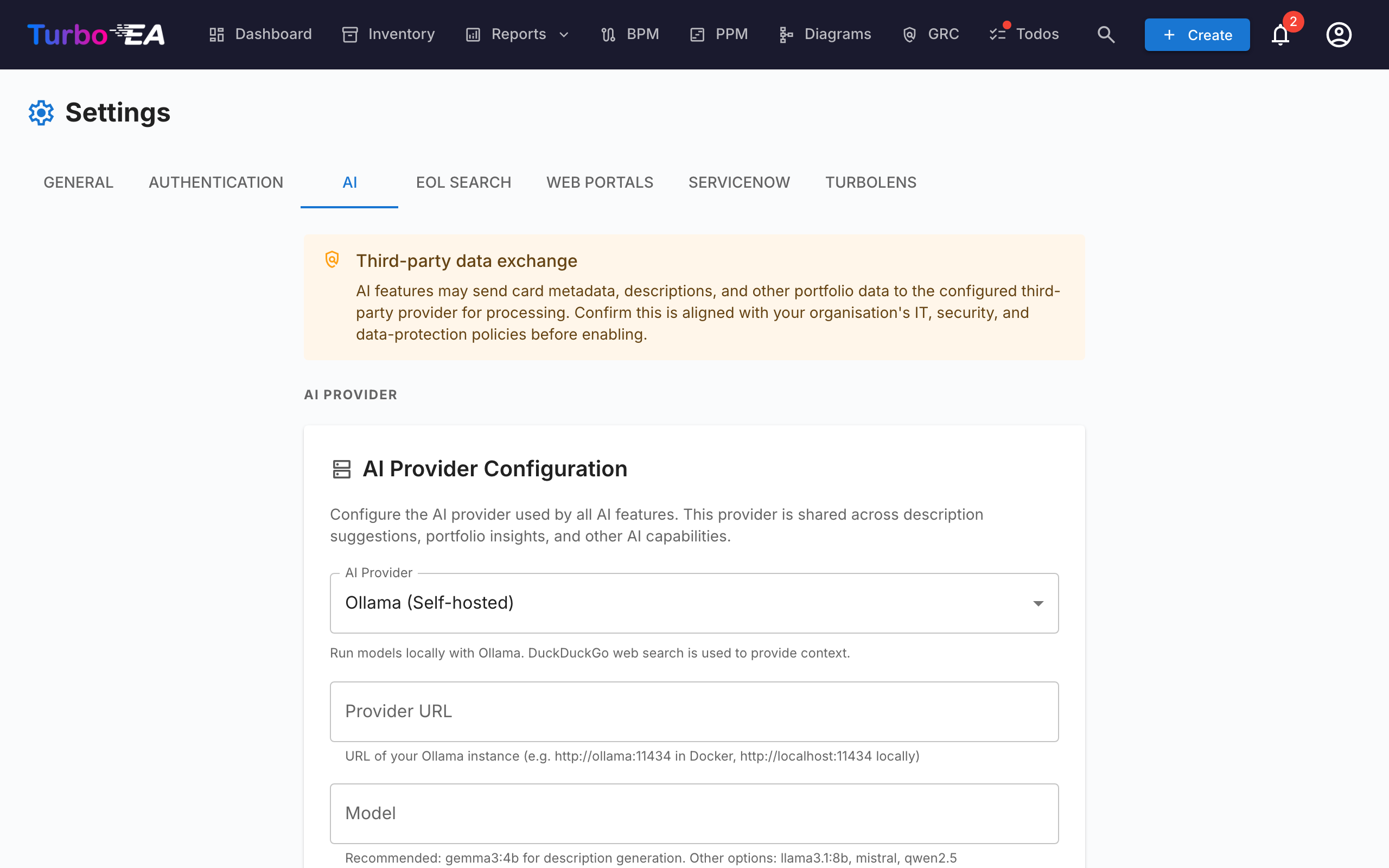Click the Inventory box icon
Image resolution: width=1389 pixels, height=868 pixels.
(x=349, y=34)
